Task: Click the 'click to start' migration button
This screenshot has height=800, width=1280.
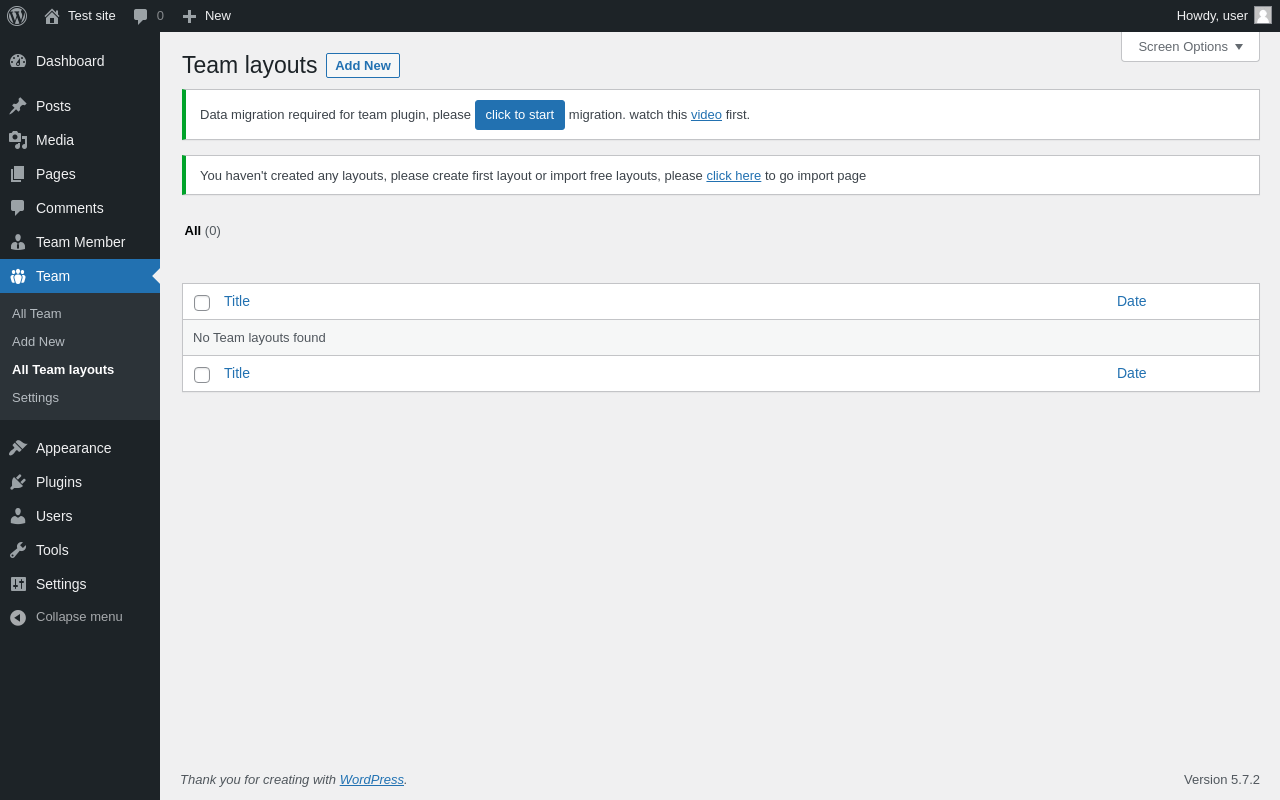Action: 520,115
